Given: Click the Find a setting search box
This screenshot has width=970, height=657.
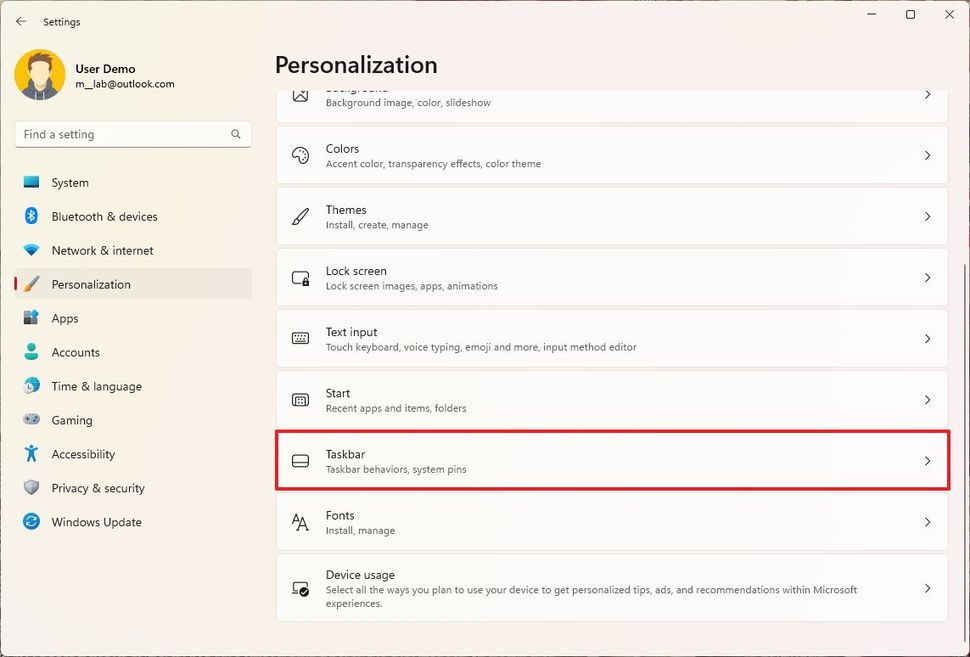Looking at the screenshot, I should 120,134.
